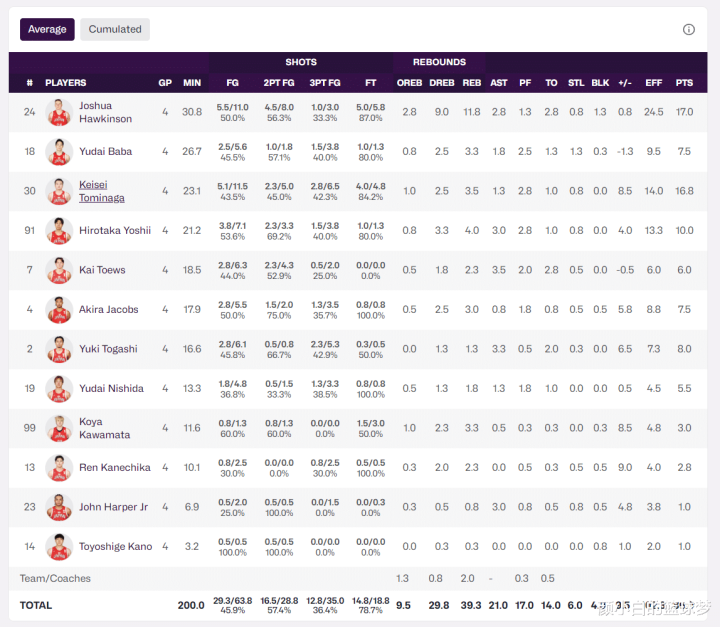The height and width of the screenshot is (627, 720).
Task: Open Akira Jacobs' player photo
Action: (x=59, y=310)
